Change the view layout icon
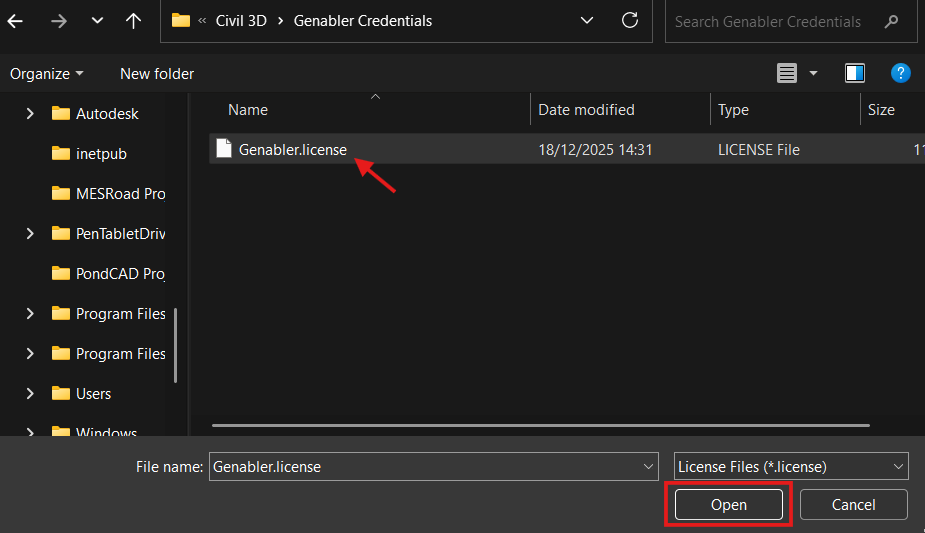The image size is (925, 533). (x=786, y=73)
